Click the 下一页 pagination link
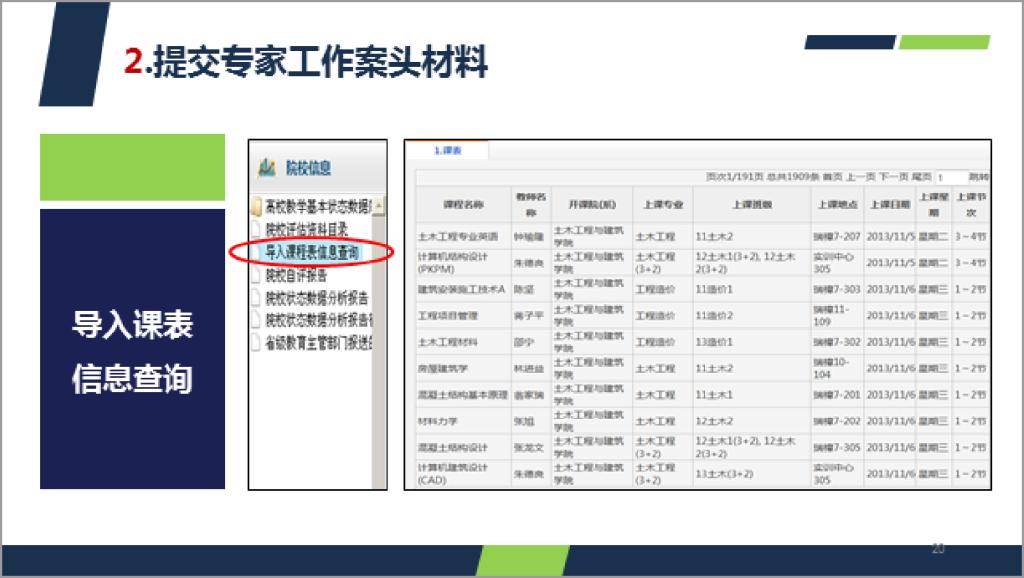This screenshot has width=1024, height=578. (893, 177)
